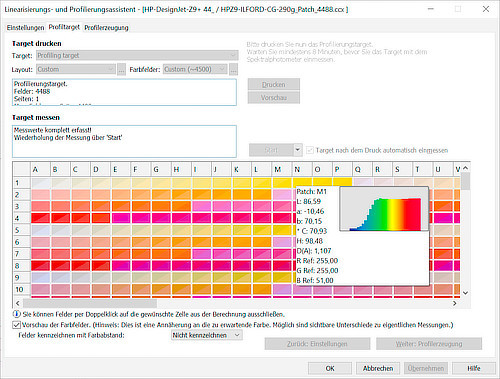500x379 pixels.
Task: Click the ellipsis button next to Farbfelder
Action: click(234, 69)
